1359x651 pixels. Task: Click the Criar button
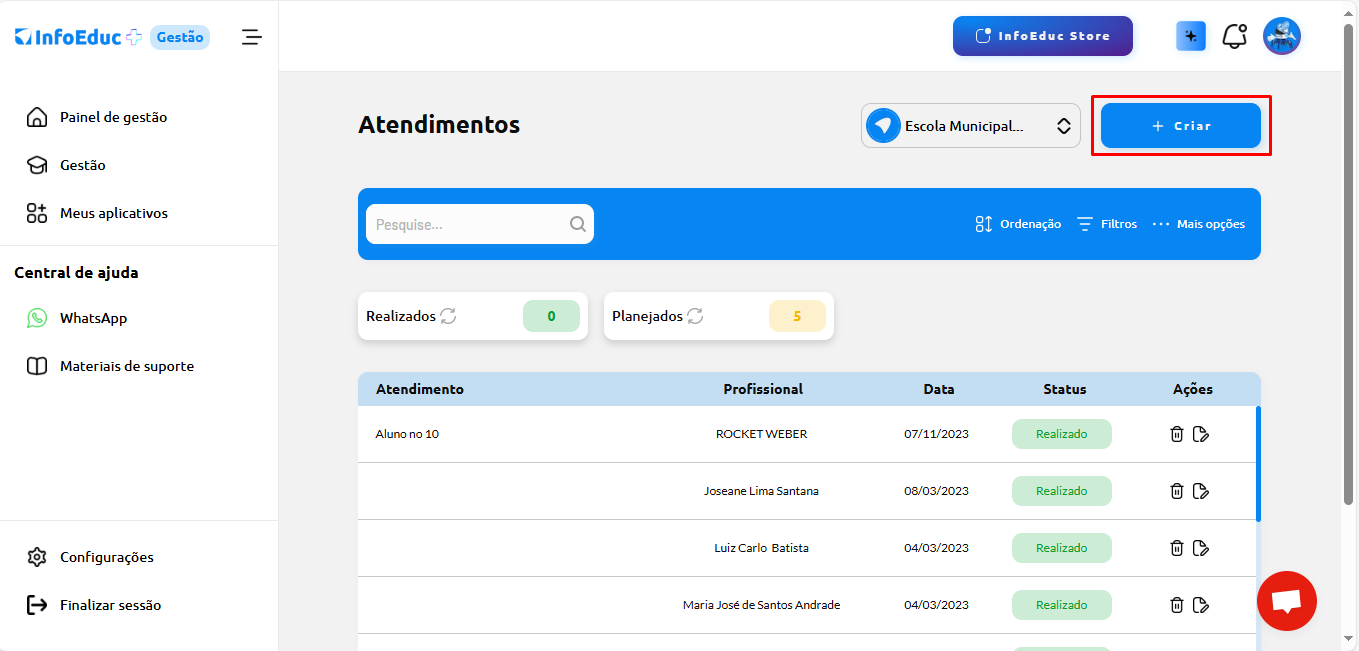[x=1181, y=126]
